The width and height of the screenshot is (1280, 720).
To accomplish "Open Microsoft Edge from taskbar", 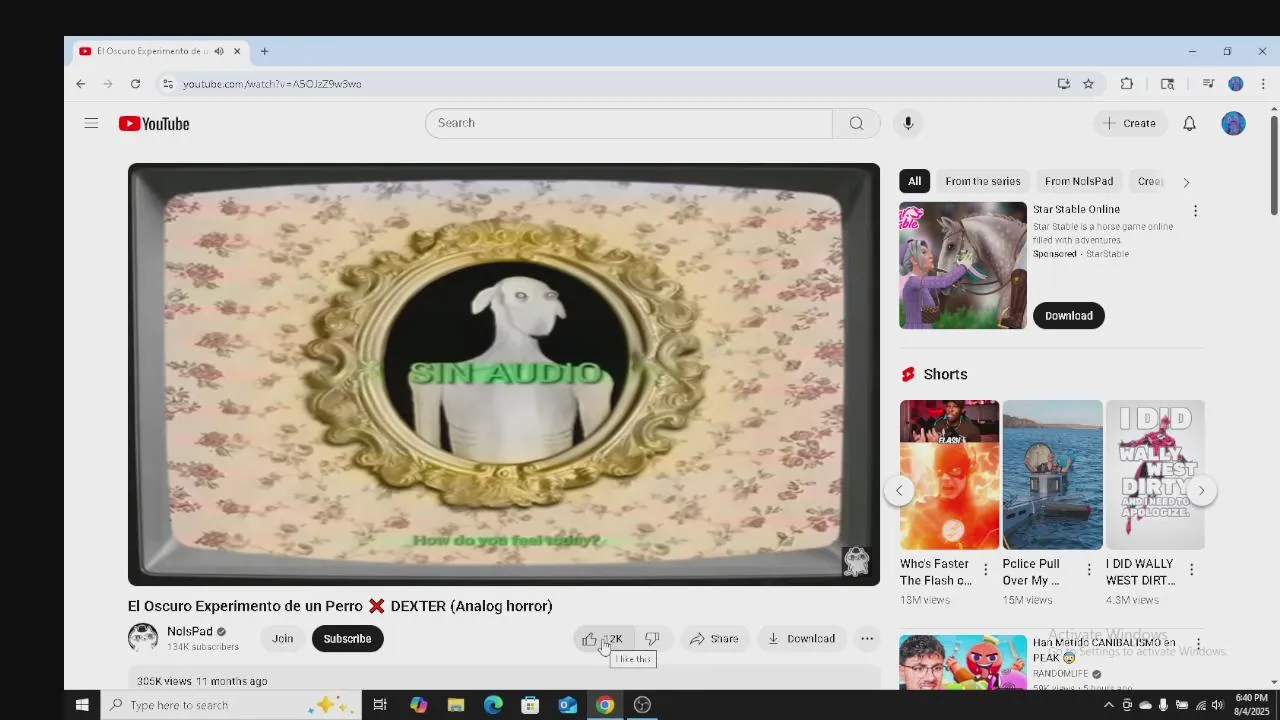I will click(493, 705).
